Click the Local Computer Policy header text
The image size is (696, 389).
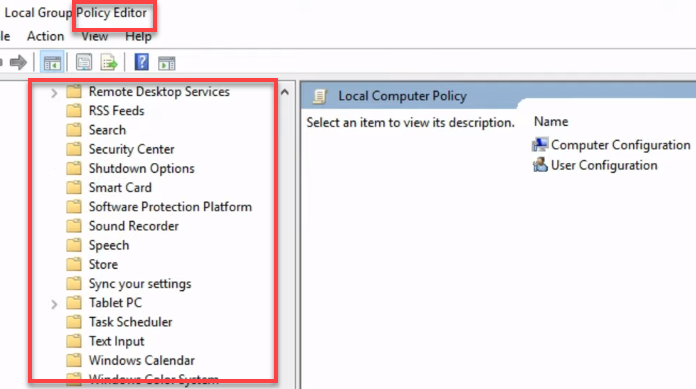pyautogui.click(x=402, y=96)
